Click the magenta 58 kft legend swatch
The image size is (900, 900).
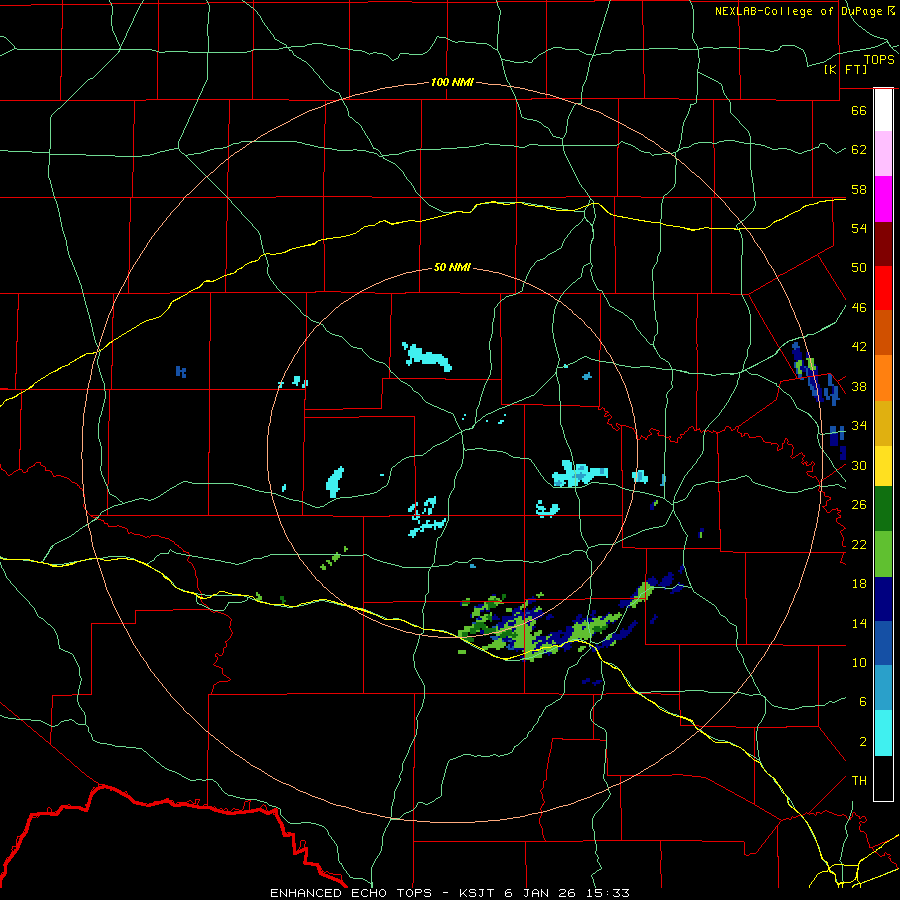tap(883, 199)
